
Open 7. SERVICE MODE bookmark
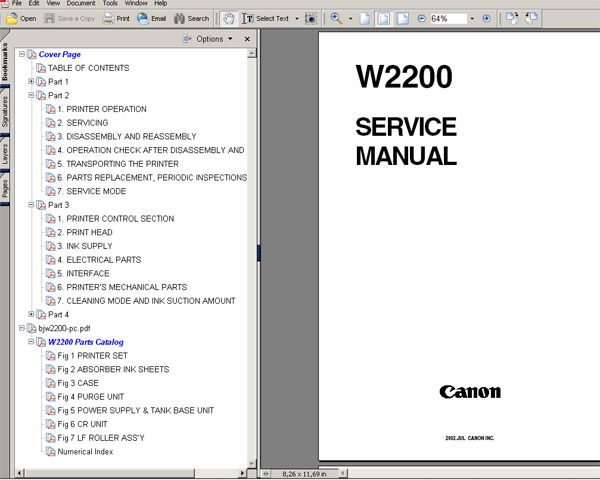pos(91,191)
